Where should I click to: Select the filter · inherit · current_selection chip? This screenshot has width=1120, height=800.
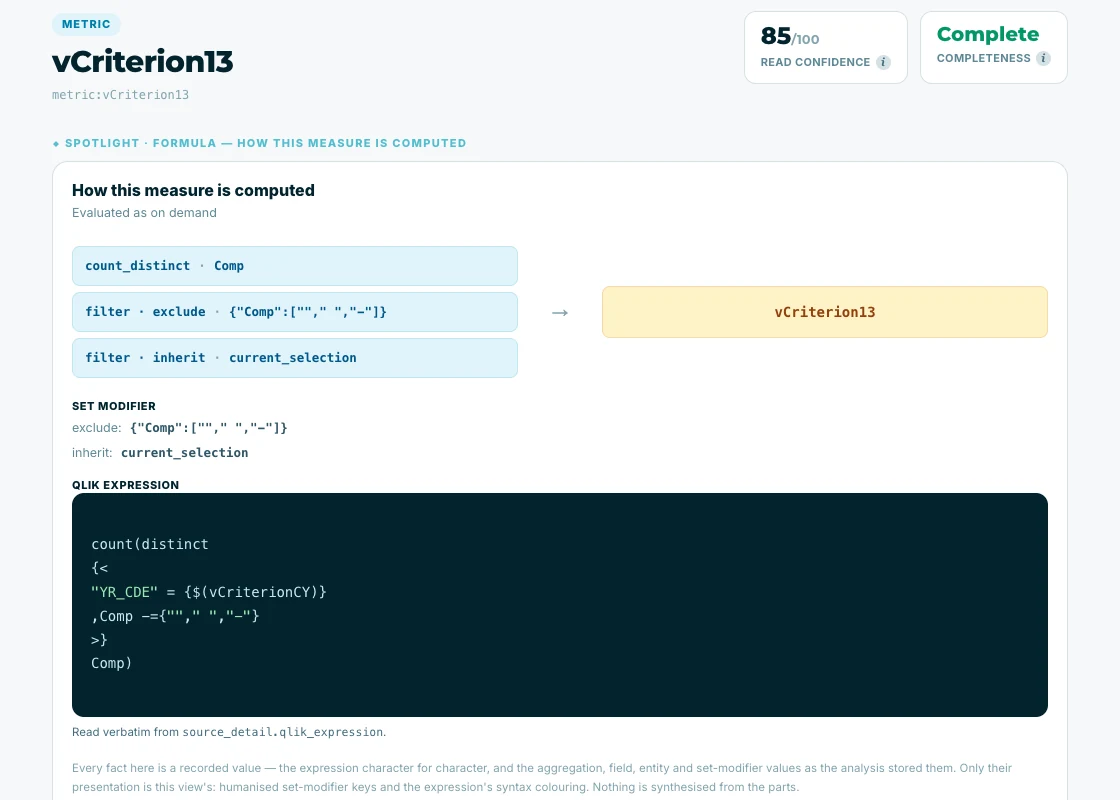click(295, 358)
